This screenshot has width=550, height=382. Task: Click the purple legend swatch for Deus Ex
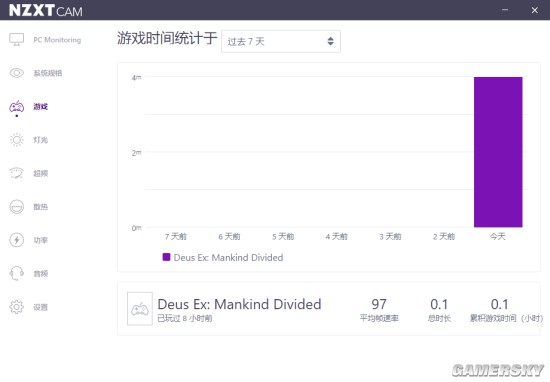166,257
